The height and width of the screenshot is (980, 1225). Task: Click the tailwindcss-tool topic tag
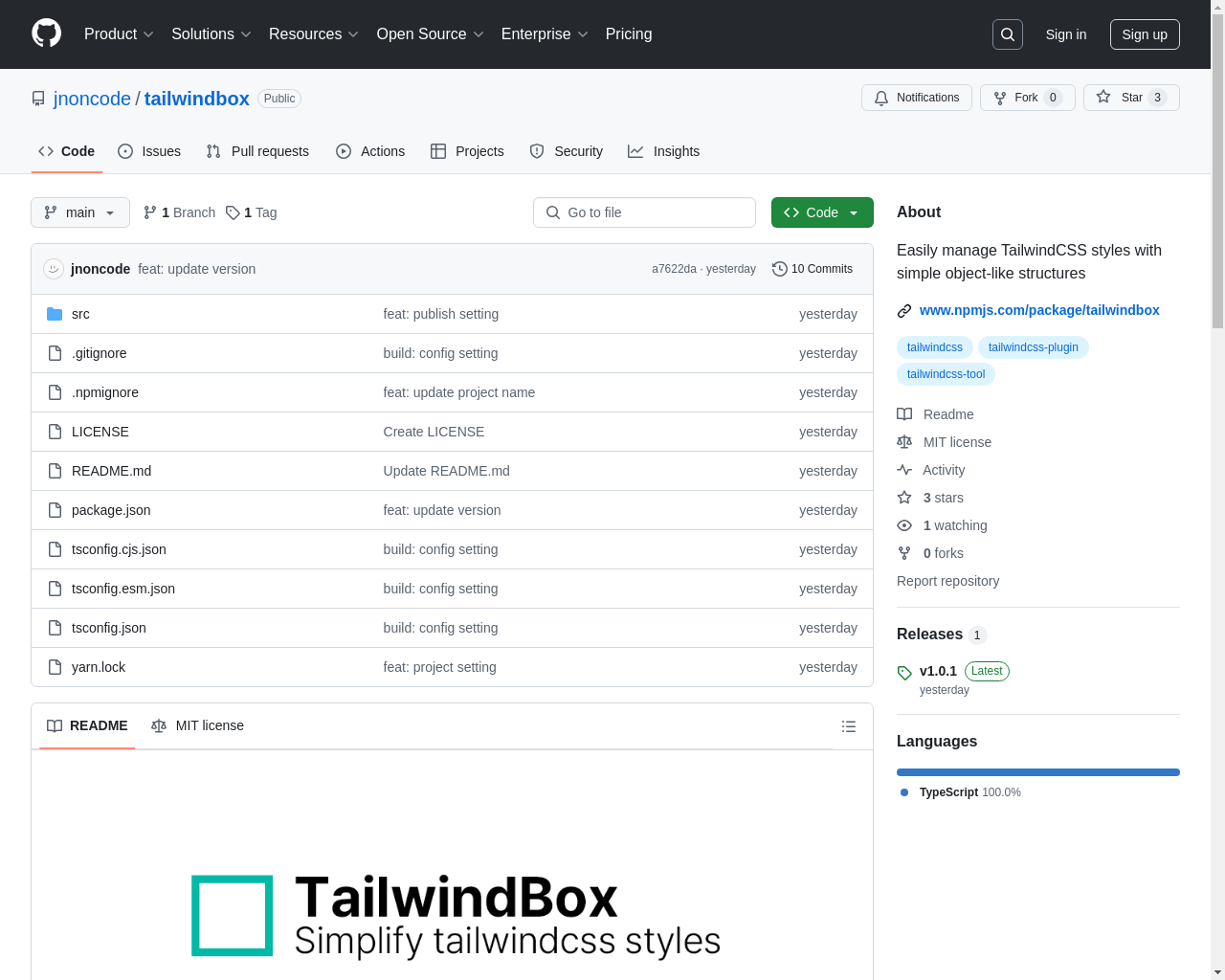pos(946,374)
